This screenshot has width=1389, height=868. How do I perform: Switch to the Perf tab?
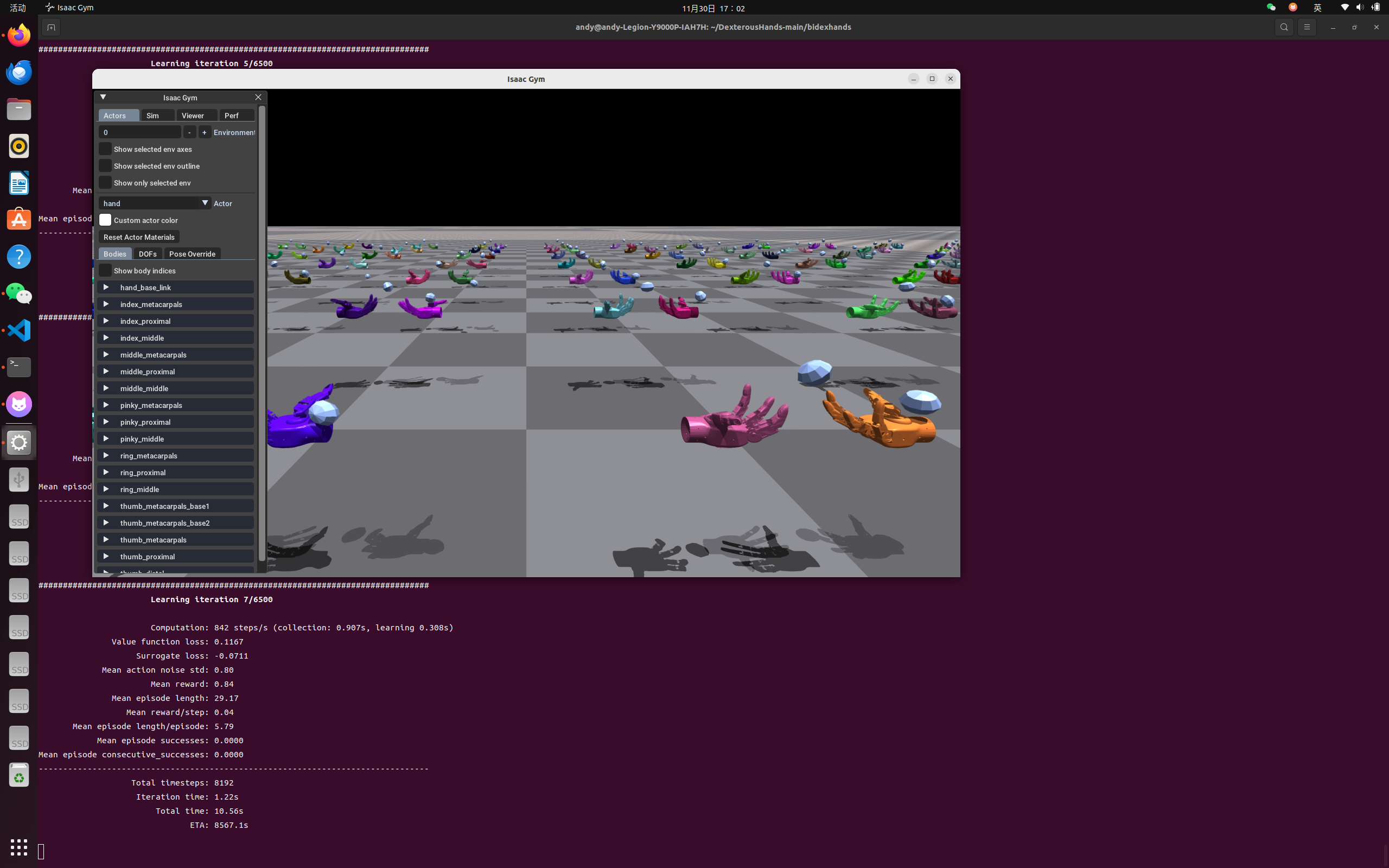[x=237, y=116]
